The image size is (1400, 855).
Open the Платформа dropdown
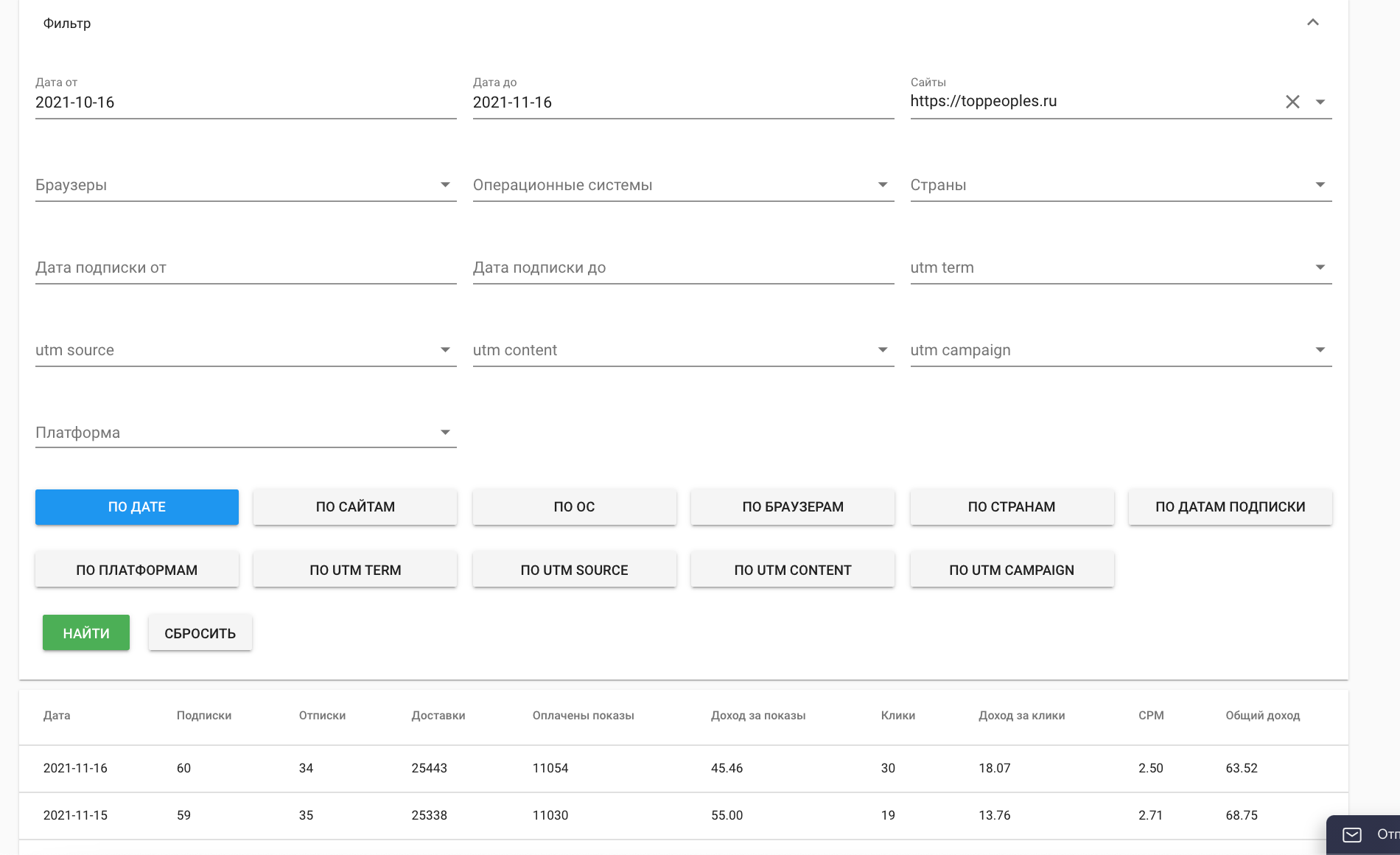445,433
